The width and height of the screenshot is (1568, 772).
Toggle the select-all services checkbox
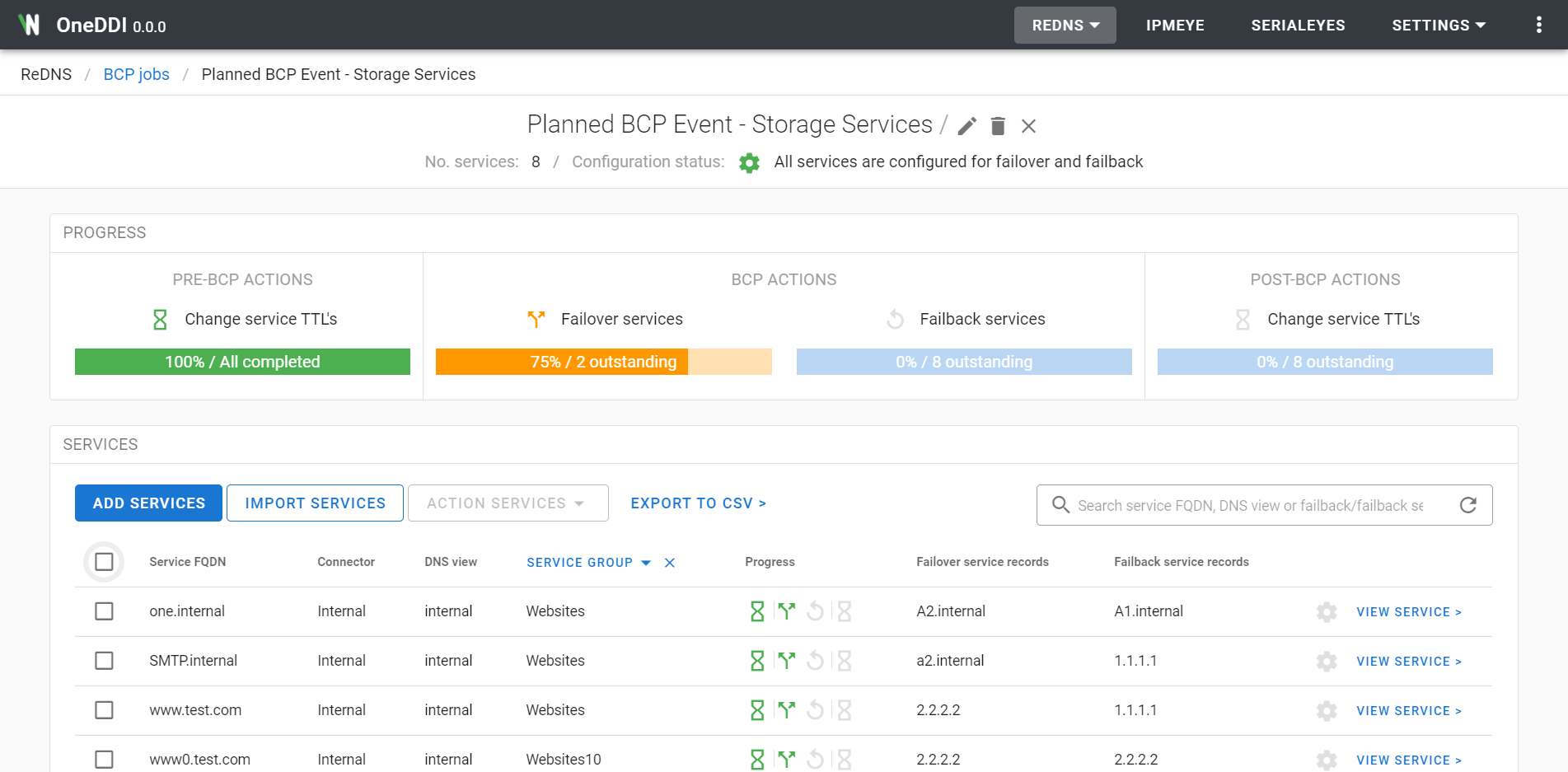(x=104, y=562)
